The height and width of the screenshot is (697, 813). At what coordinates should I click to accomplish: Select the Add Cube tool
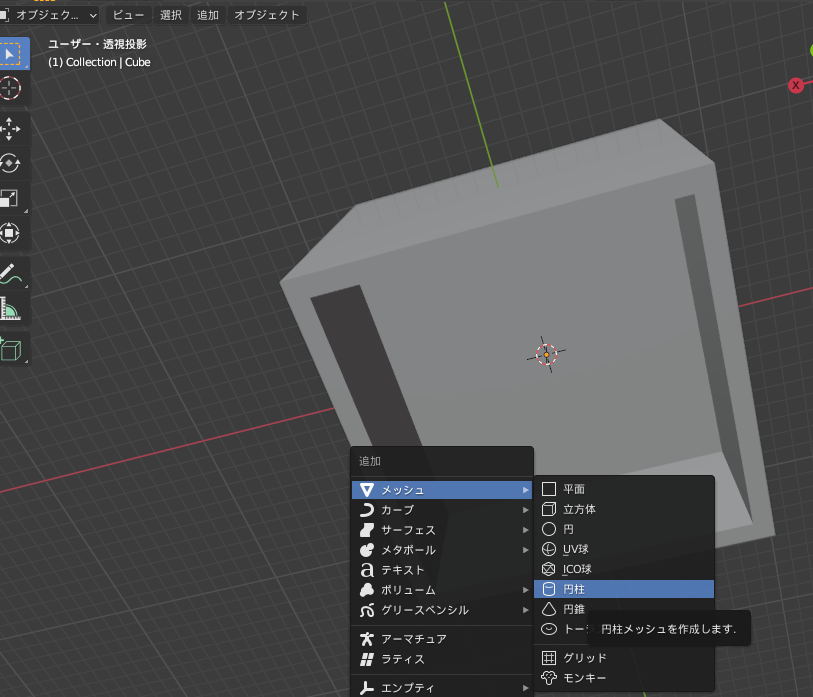pyautogui.click(x=11, y=349)
